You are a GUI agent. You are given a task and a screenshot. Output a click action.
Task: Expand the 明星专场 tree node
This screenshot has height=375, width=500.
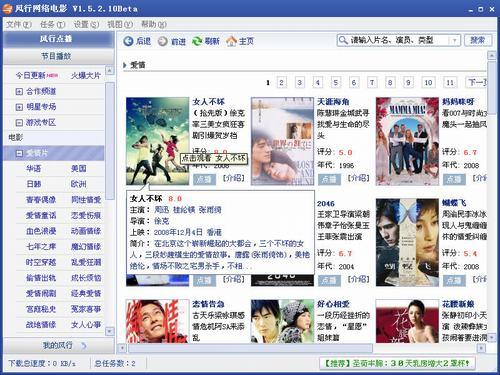click(x=19, y=107)
